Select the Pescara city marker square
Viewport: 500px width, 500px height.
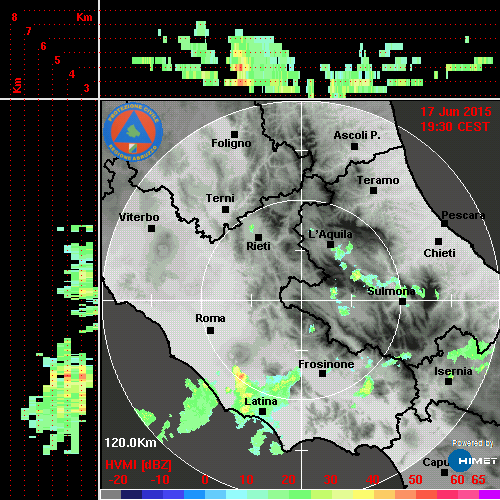(444, 224)
